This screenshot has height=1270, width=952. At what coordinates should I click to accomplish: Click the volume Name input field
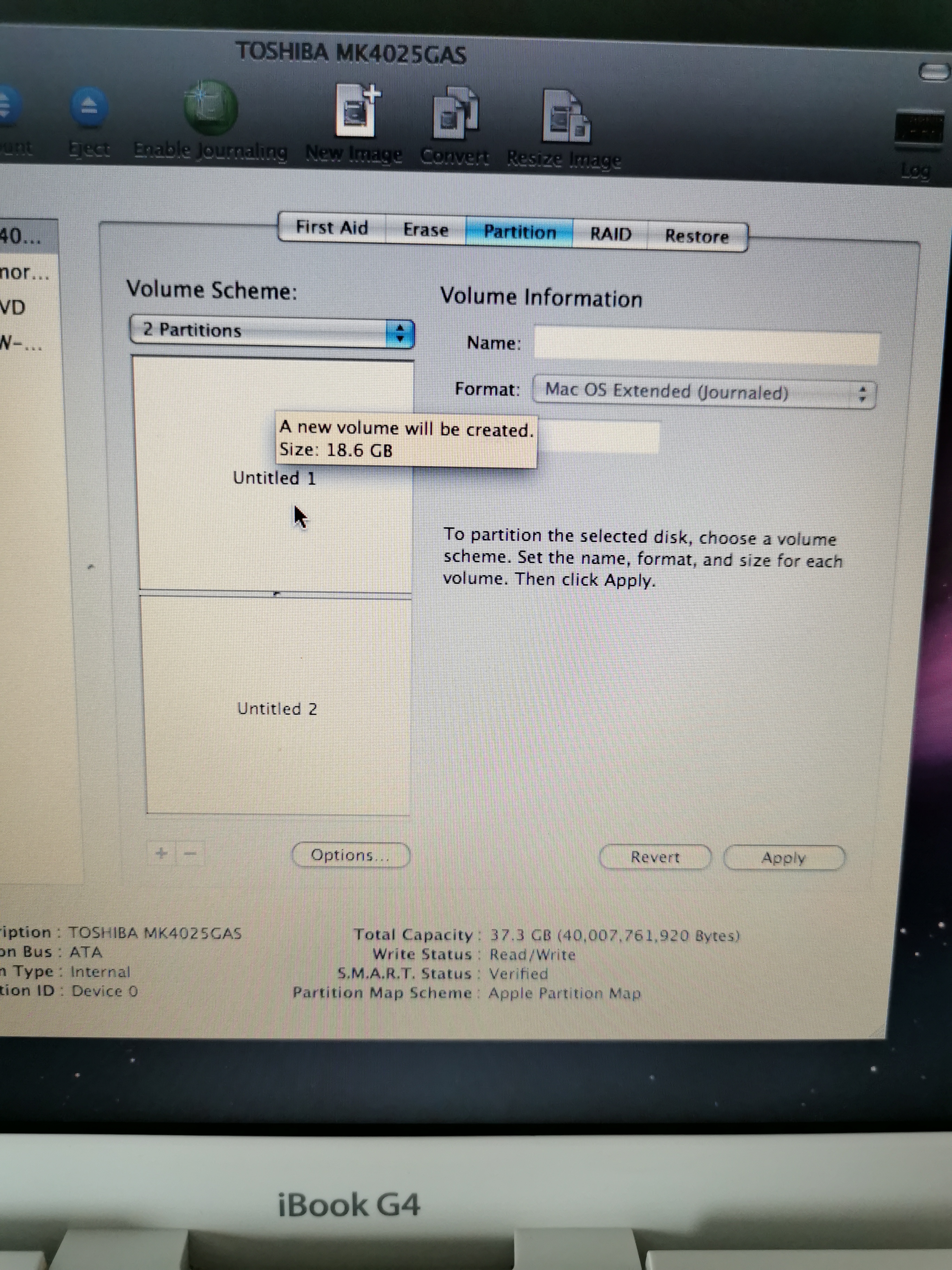point(706,346)
